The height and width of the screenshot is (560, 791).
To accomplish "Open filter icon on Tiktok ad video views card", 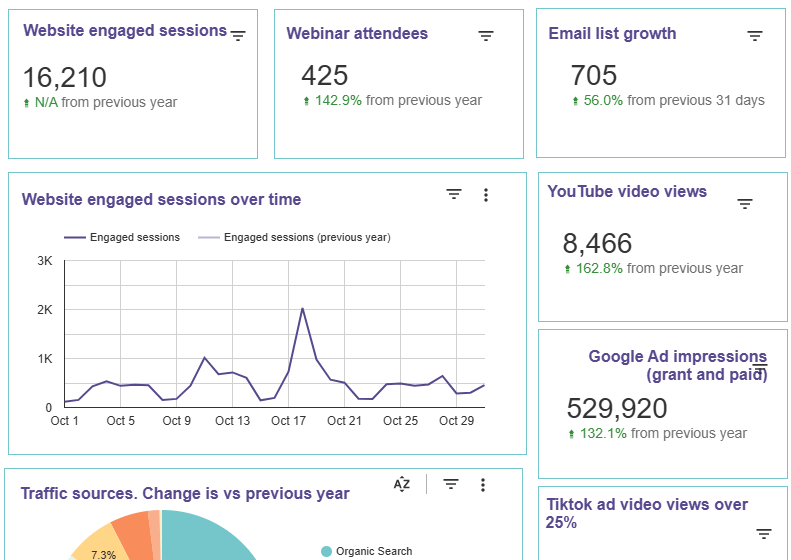I will coord(764,534).
